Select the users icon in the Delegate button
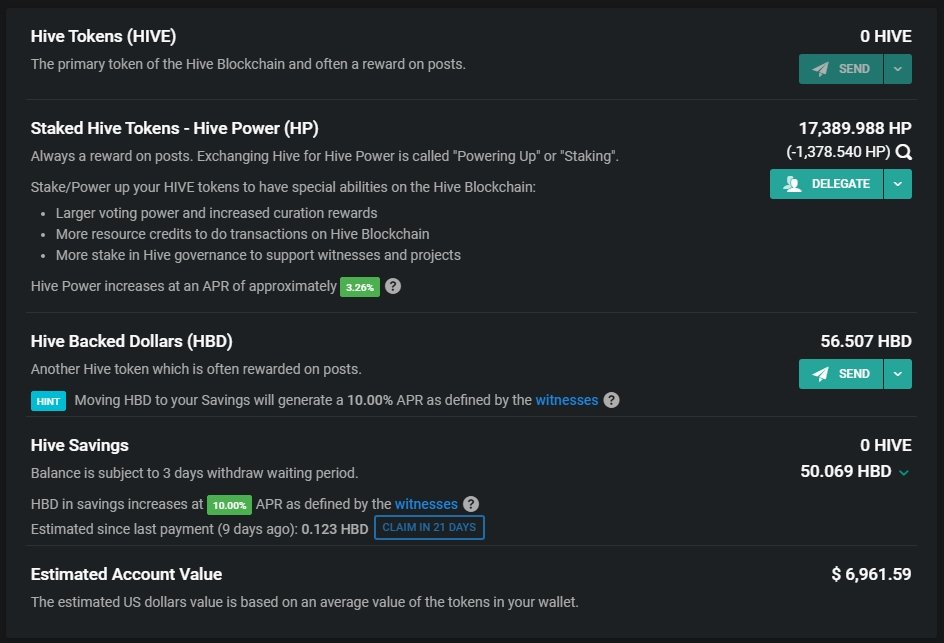The width and height of the screenshot is (944, 643). [x=792, y=184]
